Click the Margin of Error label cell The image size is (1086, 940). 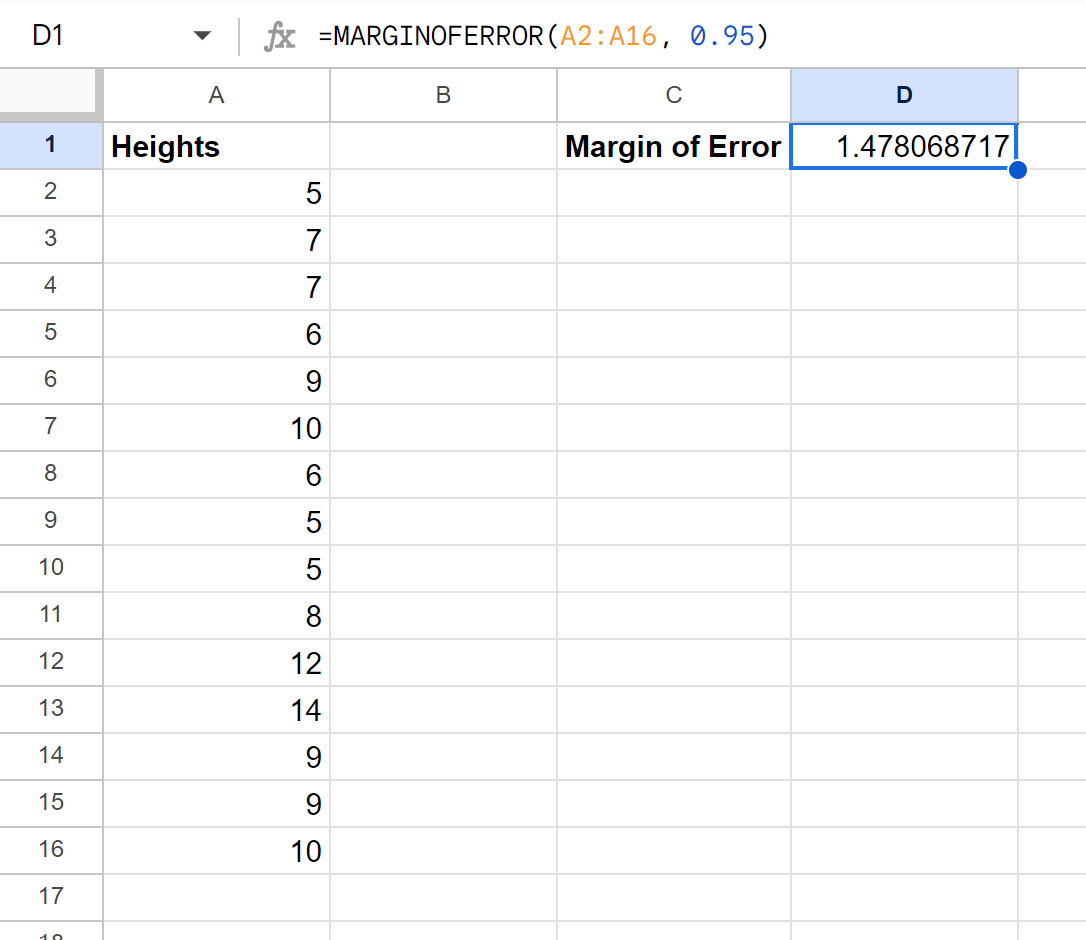tap(674, 146)
